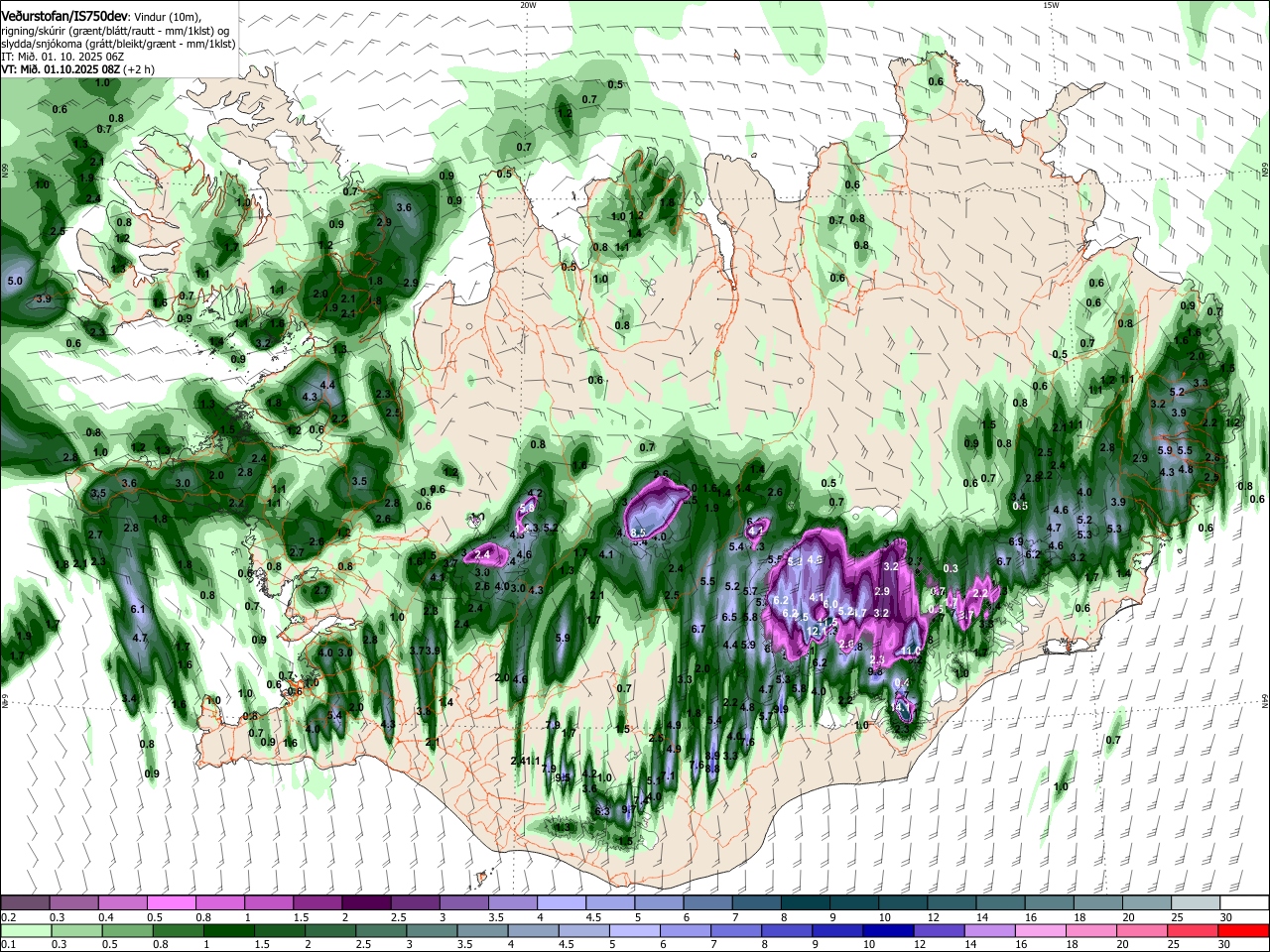Viewport: 1270px width, 952px height.
Task: Select top legend swatch between 0.2 and 0.3
Action: [x=25, y=902]
